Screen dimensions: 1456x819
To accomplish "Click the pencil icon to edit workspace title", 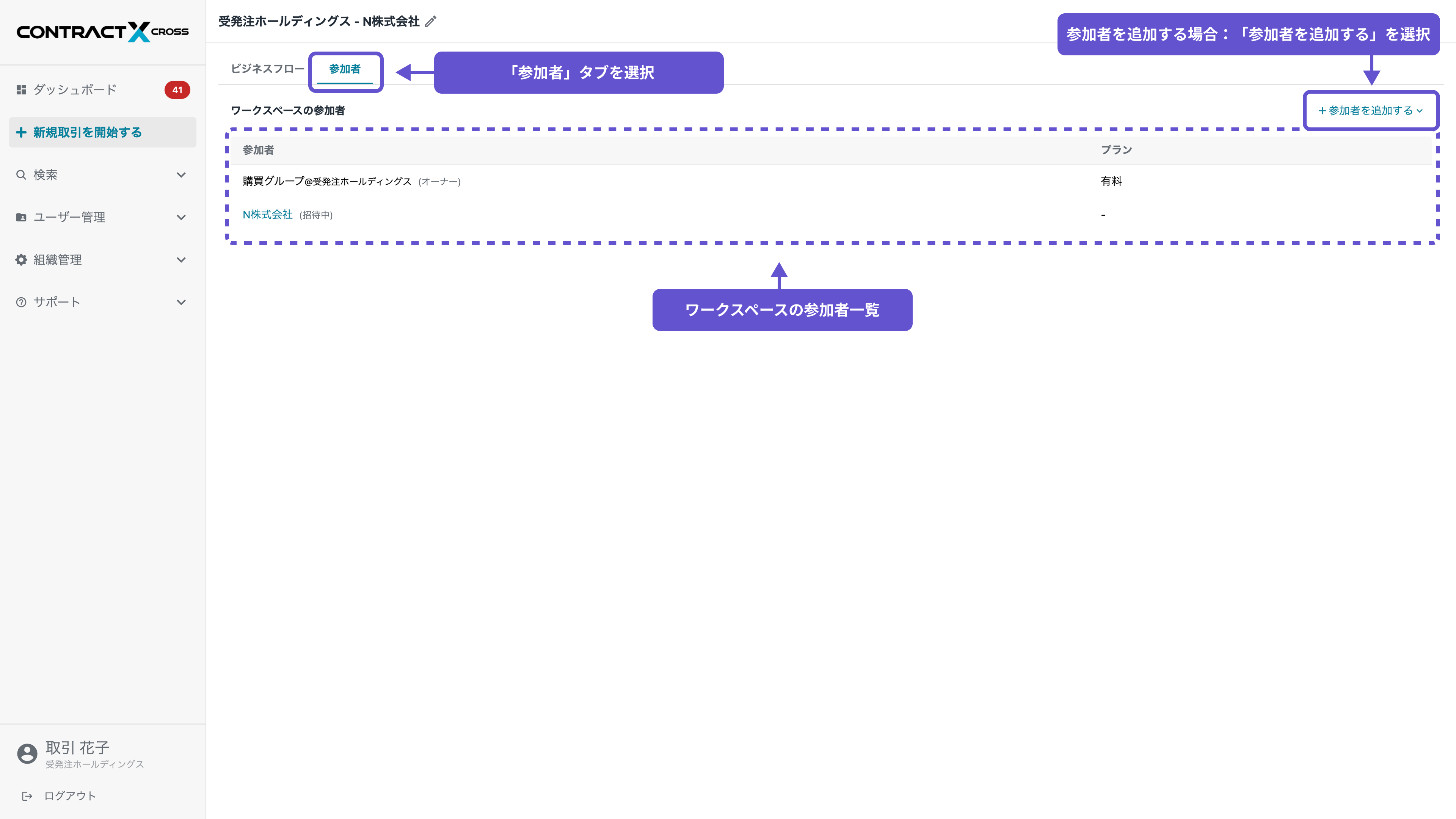I will [431, 22].
